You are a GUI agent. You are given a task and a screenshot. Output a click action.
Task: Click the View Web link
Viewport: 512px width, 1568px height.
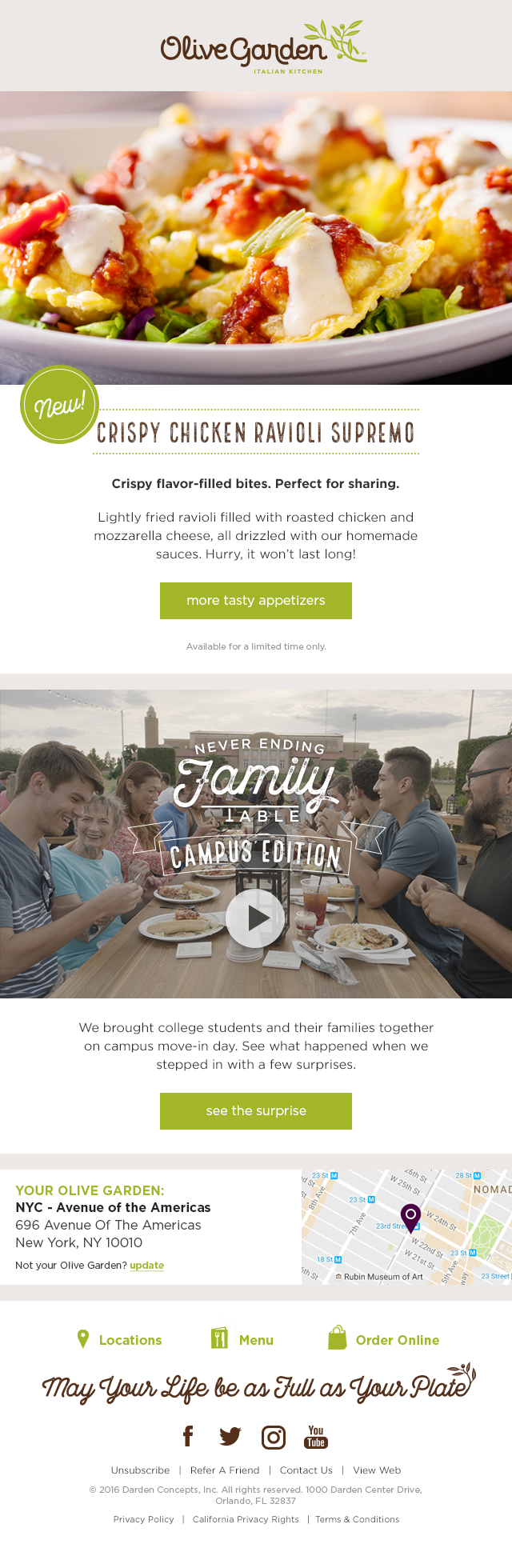pyautogui.click(x=377, y=1470)
